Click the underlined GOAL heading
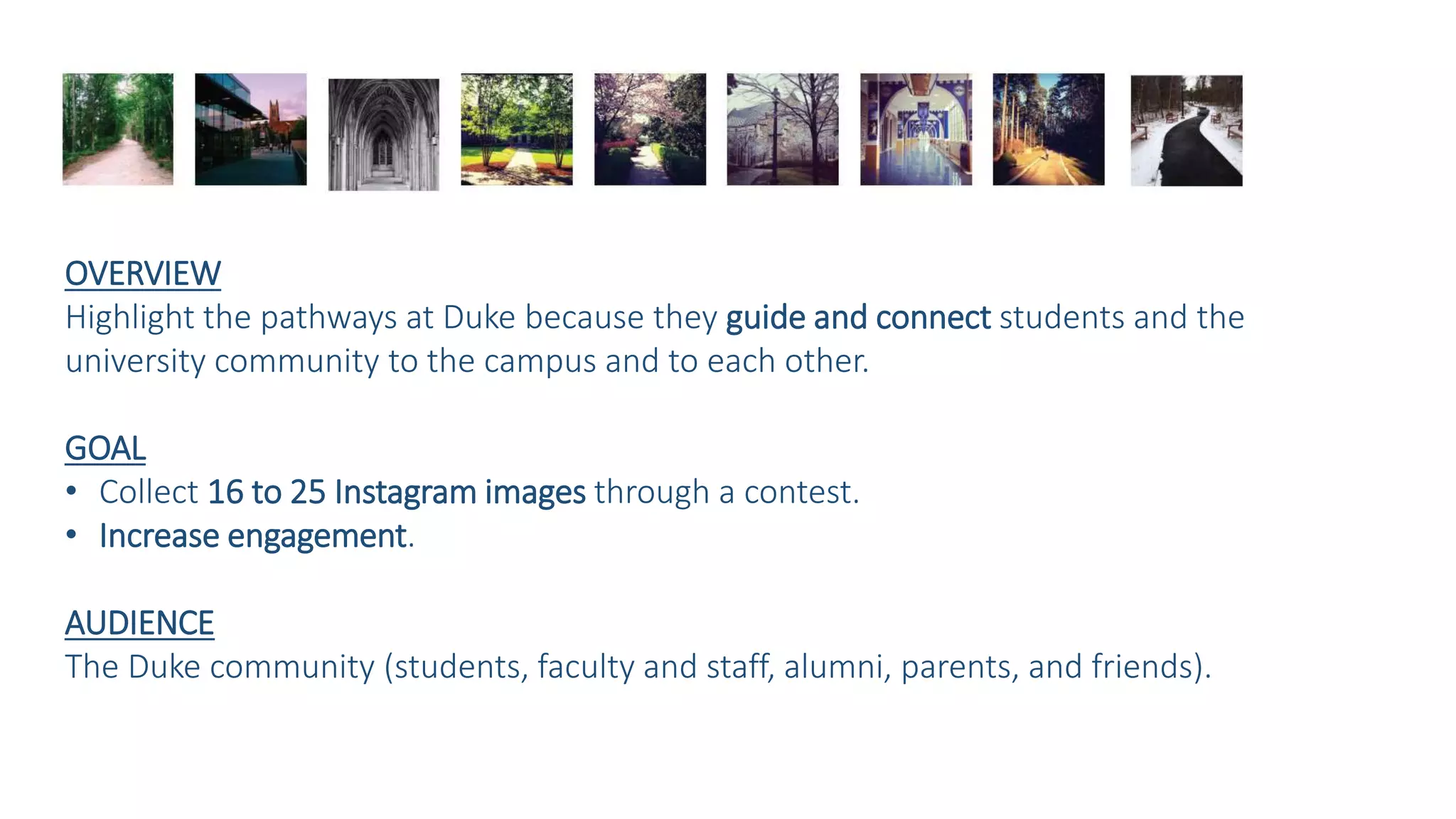The height and width of the screenshot is (819, 1456). tap(105, 449)
